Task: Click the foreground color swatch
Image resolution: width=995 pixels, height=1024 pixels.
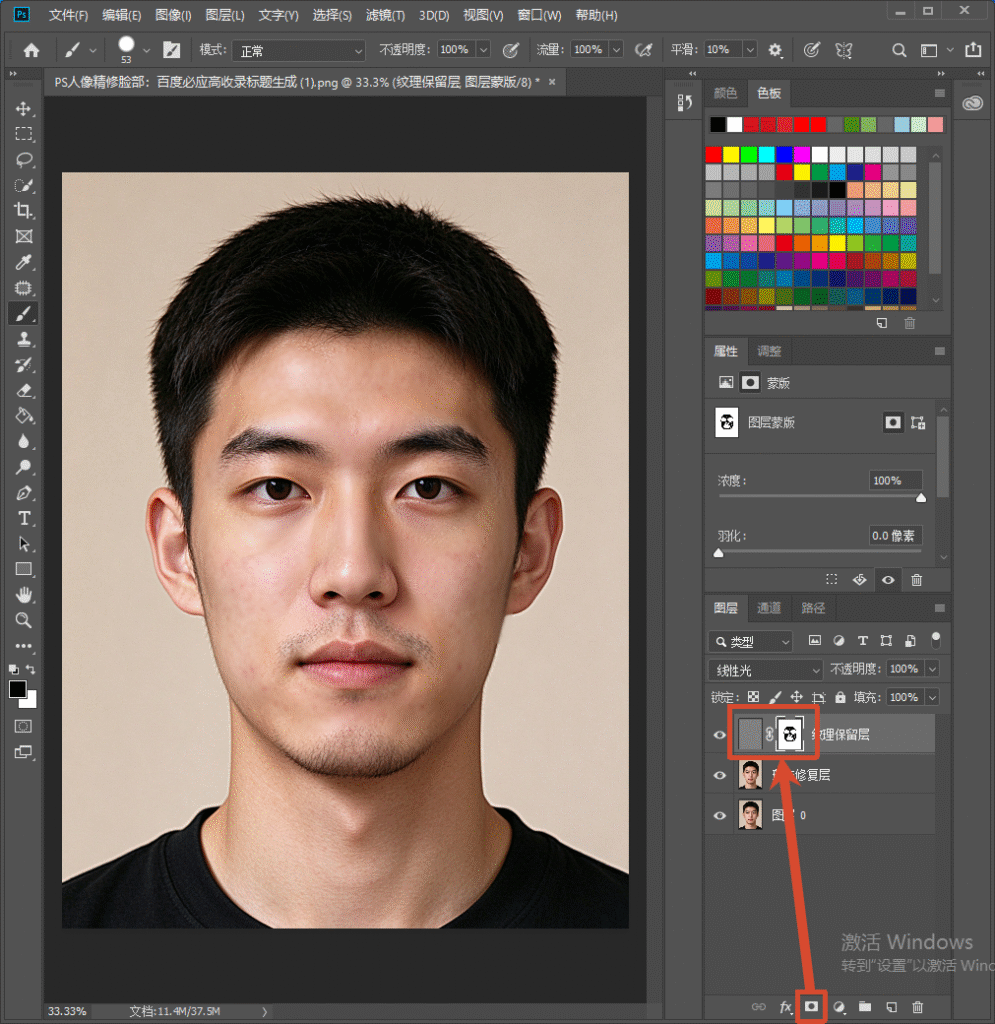Action: [x=18, y=689]
